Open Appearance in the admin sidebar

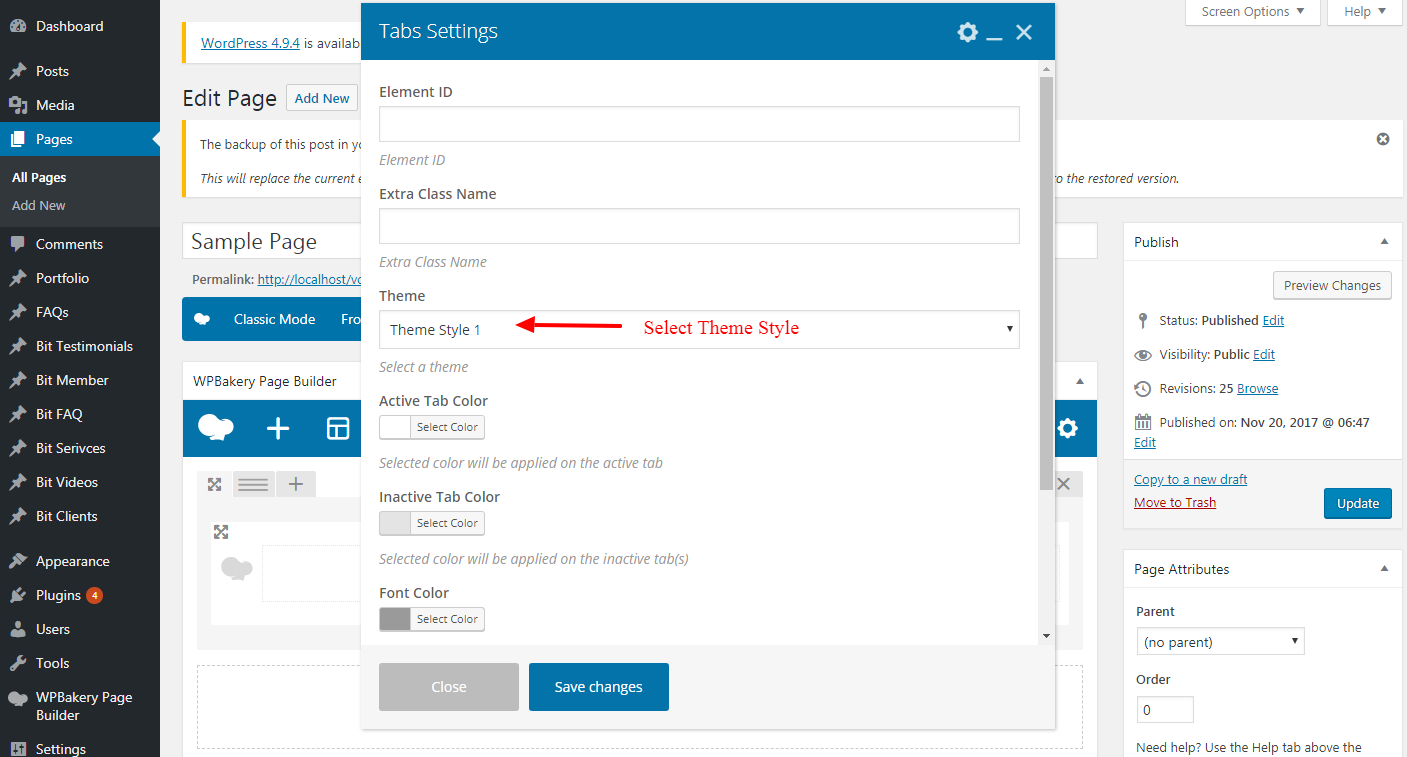coord(72,561)
